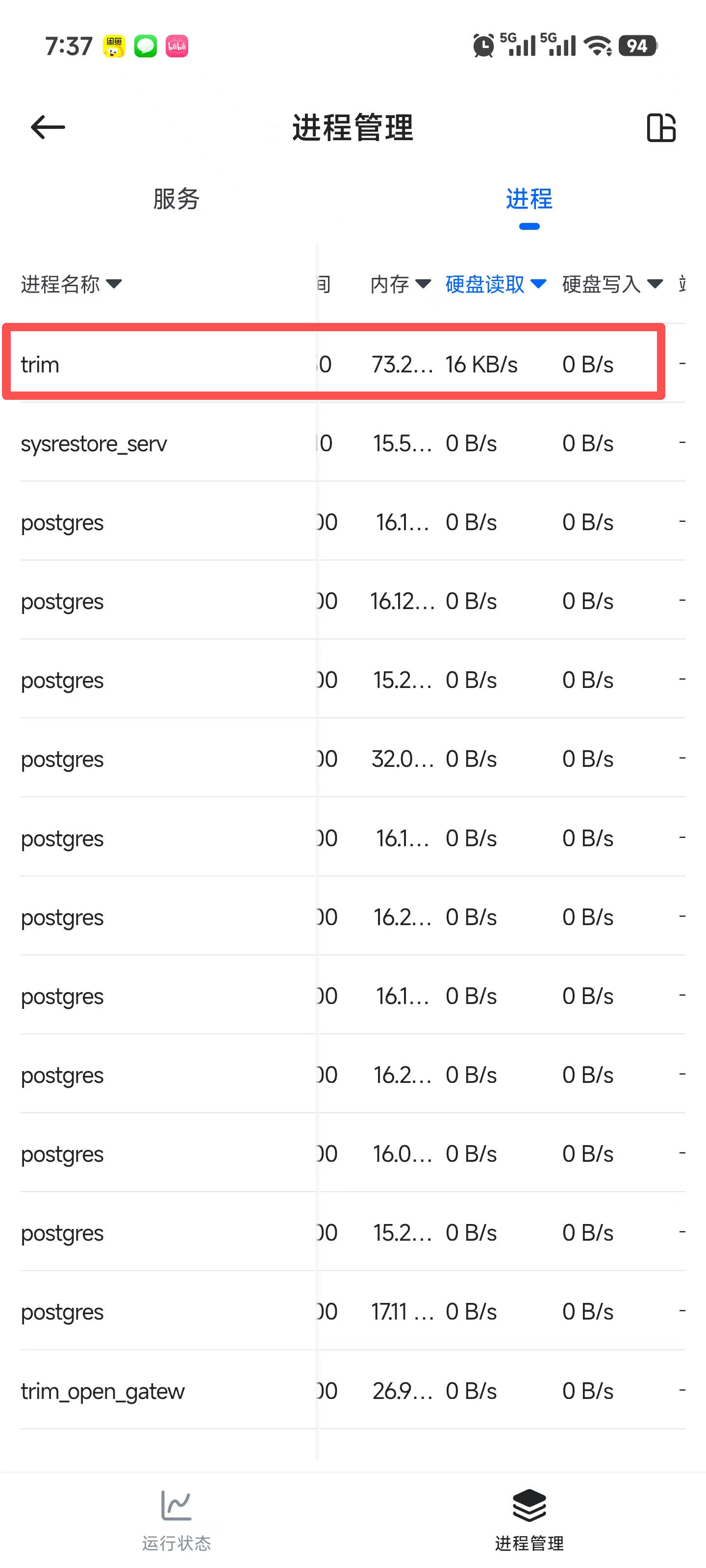
Task: Select the 进程 tab
Action: tap(529, 199)
